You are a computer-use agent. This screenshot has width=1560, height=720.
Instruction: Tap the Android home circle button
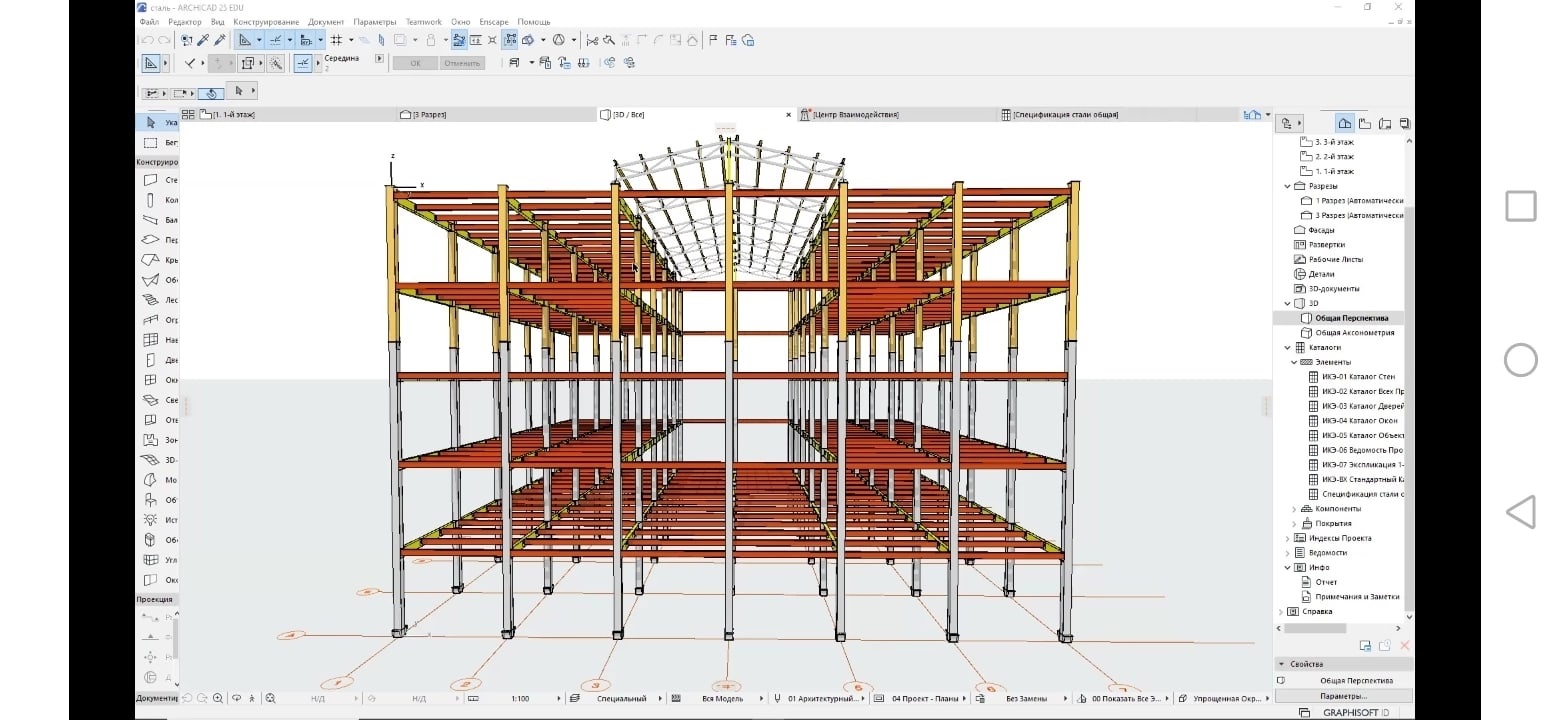(1520, 360)
